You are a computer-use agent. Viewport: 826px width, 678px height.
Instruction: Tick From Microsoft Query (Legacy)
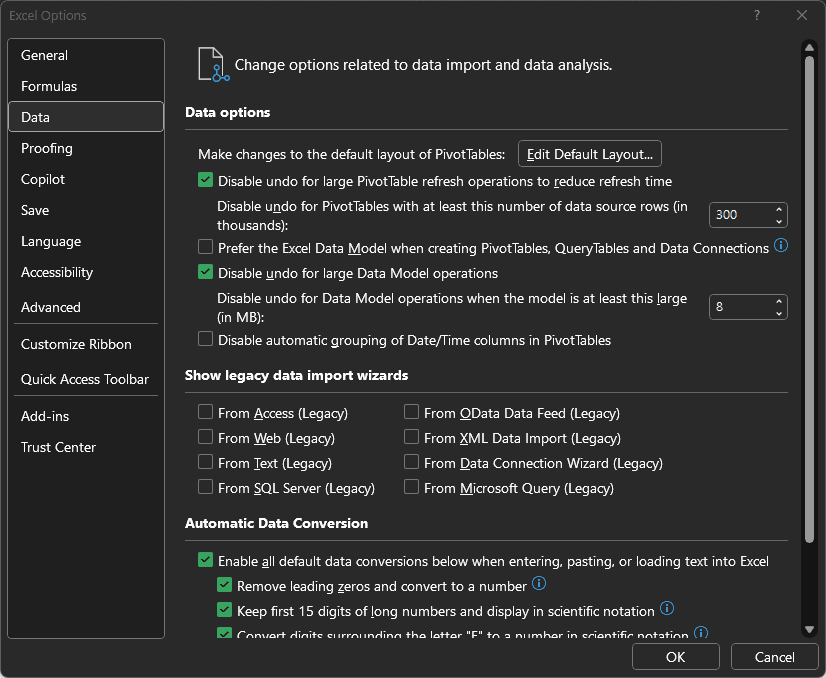coord(411,487)
